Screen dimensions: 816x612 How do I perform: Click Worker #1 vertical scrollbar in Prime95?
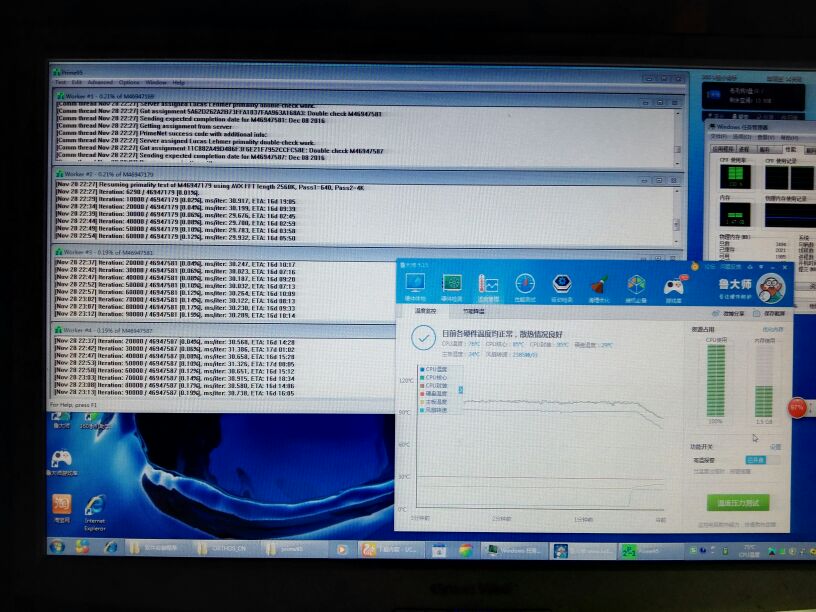(677, 136)
